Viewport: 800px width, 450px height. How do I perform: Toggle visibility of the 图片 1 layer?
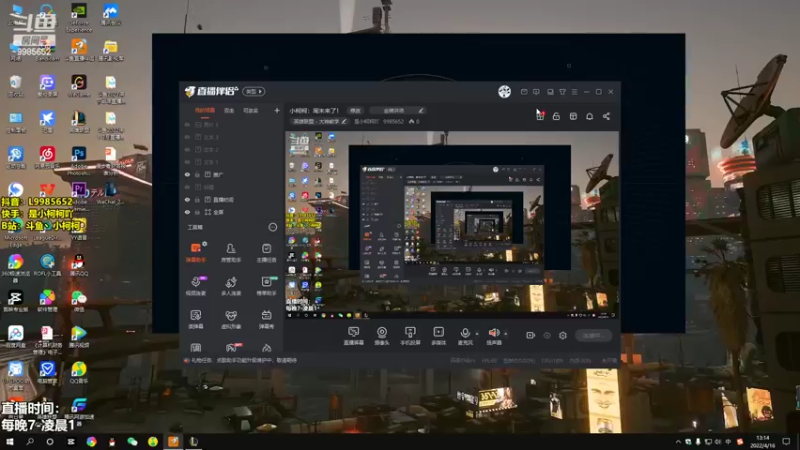pyautogui.click(x=187, y=124)
